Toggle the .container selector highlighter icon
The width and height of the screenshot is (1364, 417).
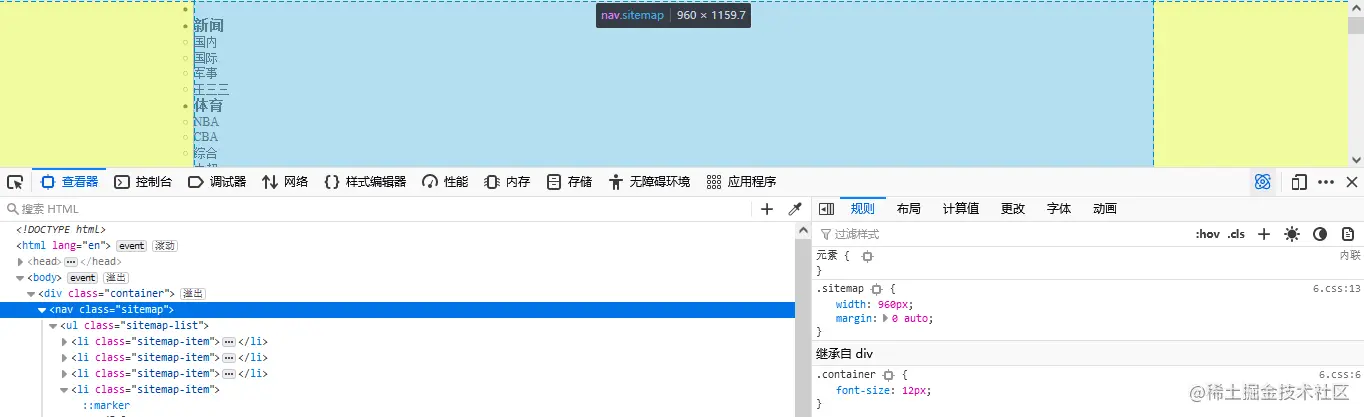tap(888, 375)
